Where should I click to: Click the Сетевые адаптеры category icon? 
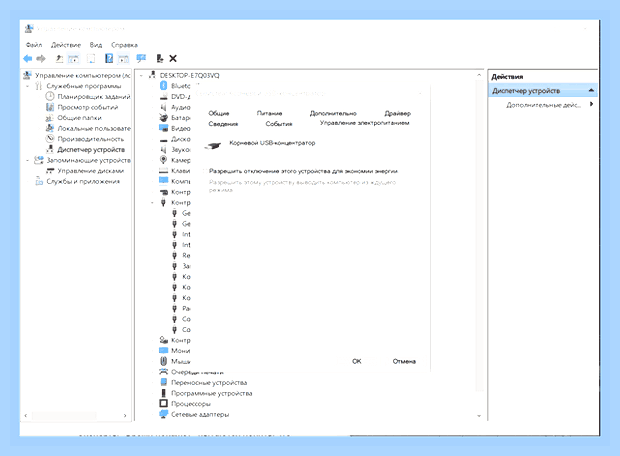pyautogui.click(x=163, y=414)
